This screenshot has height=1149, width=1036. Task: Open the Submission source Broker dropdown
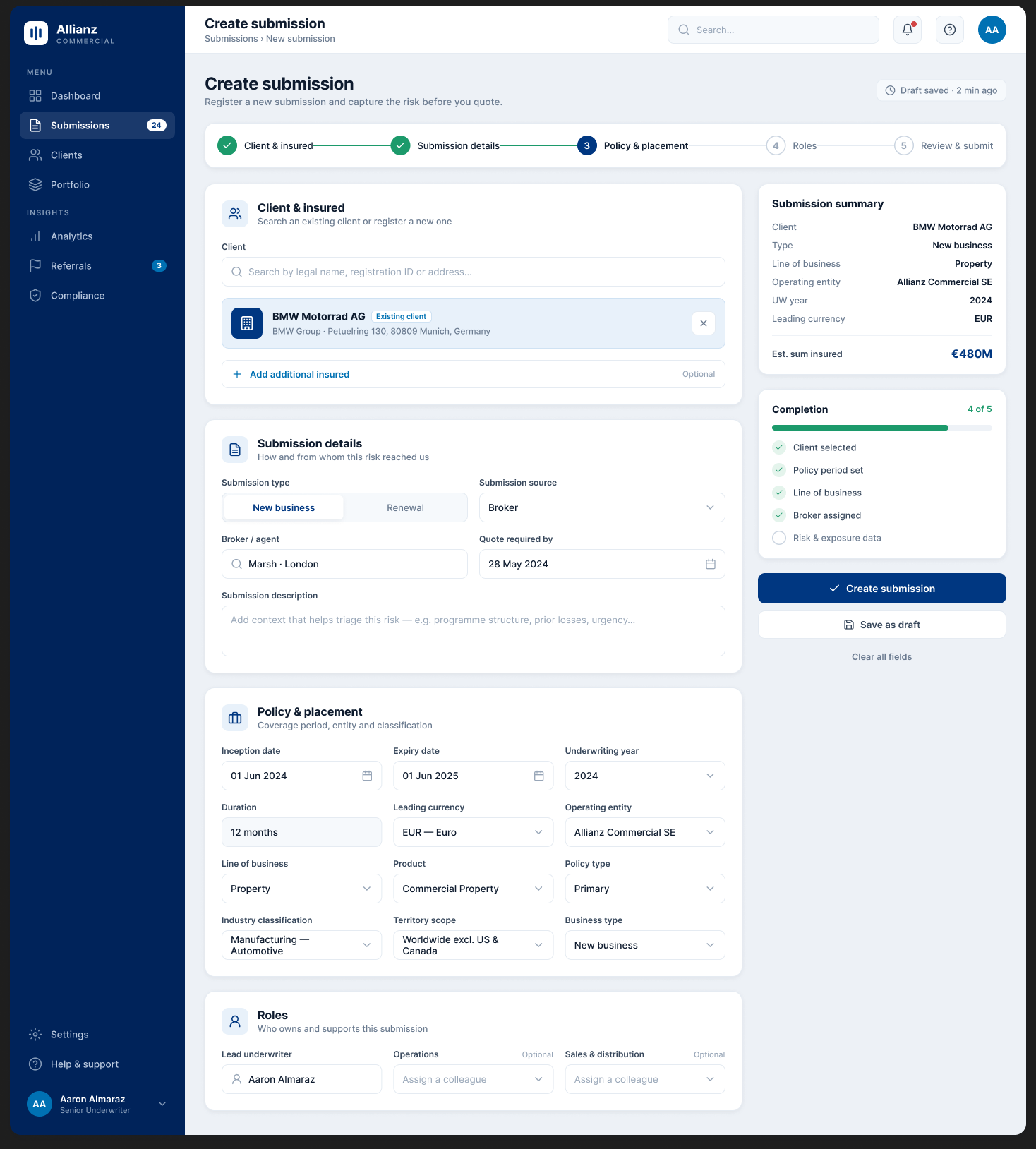602,507
